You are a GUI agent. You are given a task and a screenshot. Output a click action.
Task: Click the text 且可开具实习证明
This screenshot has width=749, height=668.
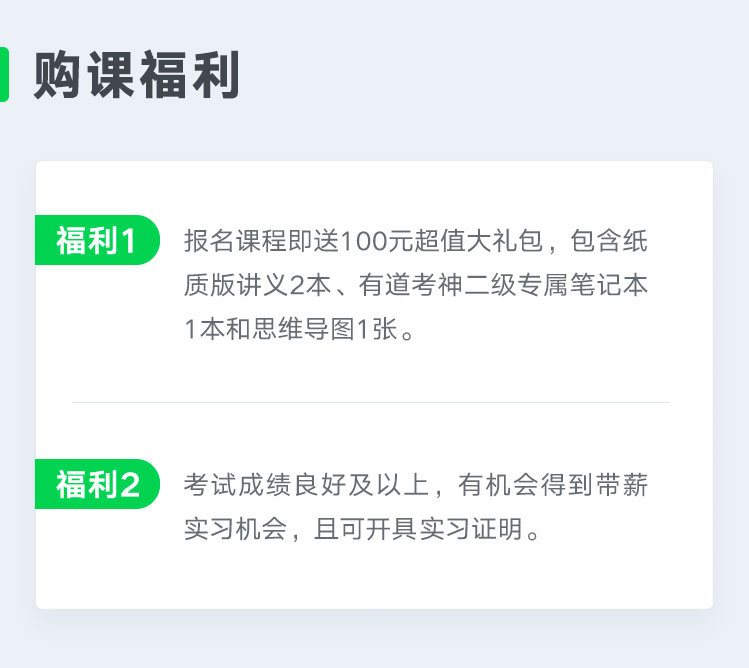click(x=418, y=528)
